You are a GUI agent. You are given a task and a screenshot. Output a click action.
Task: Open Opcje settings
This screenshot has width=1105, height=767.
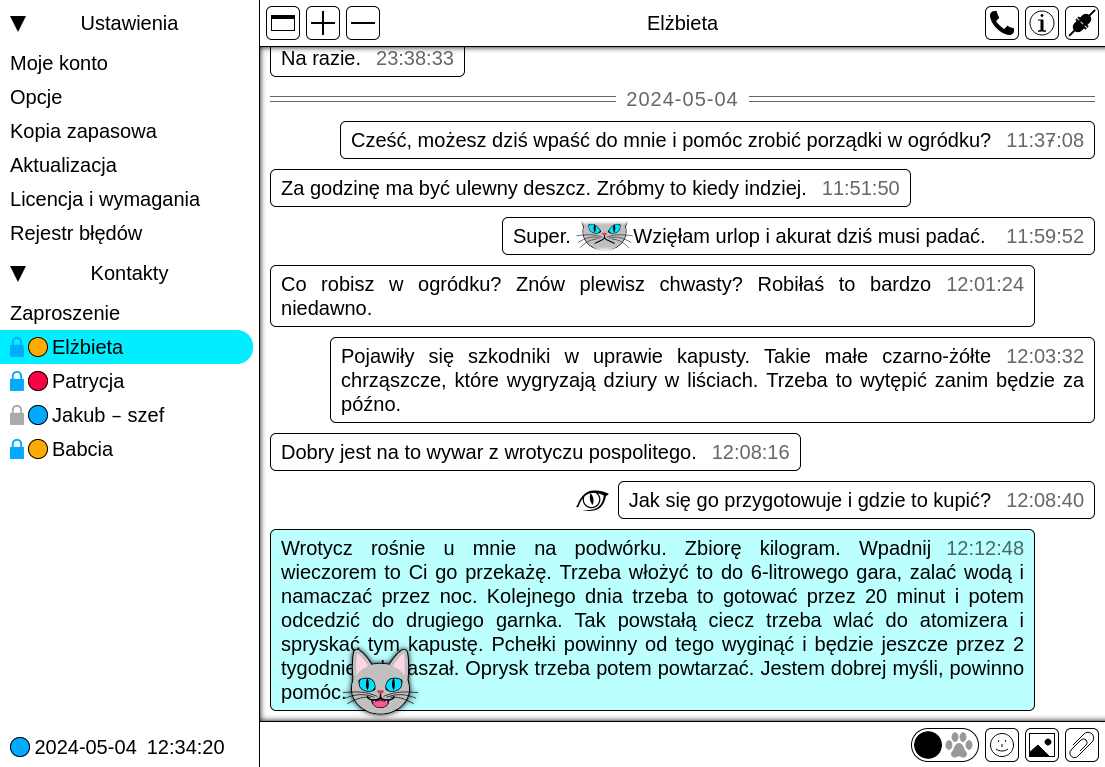tap(36, 97)
